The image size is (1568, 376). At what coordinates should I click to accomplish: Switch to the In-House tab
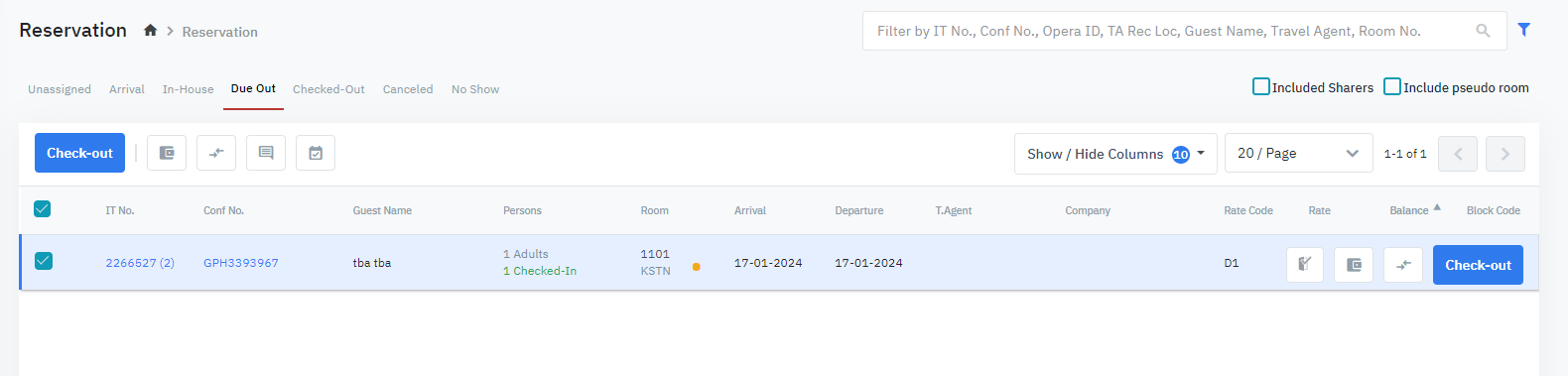click(188, 89)
